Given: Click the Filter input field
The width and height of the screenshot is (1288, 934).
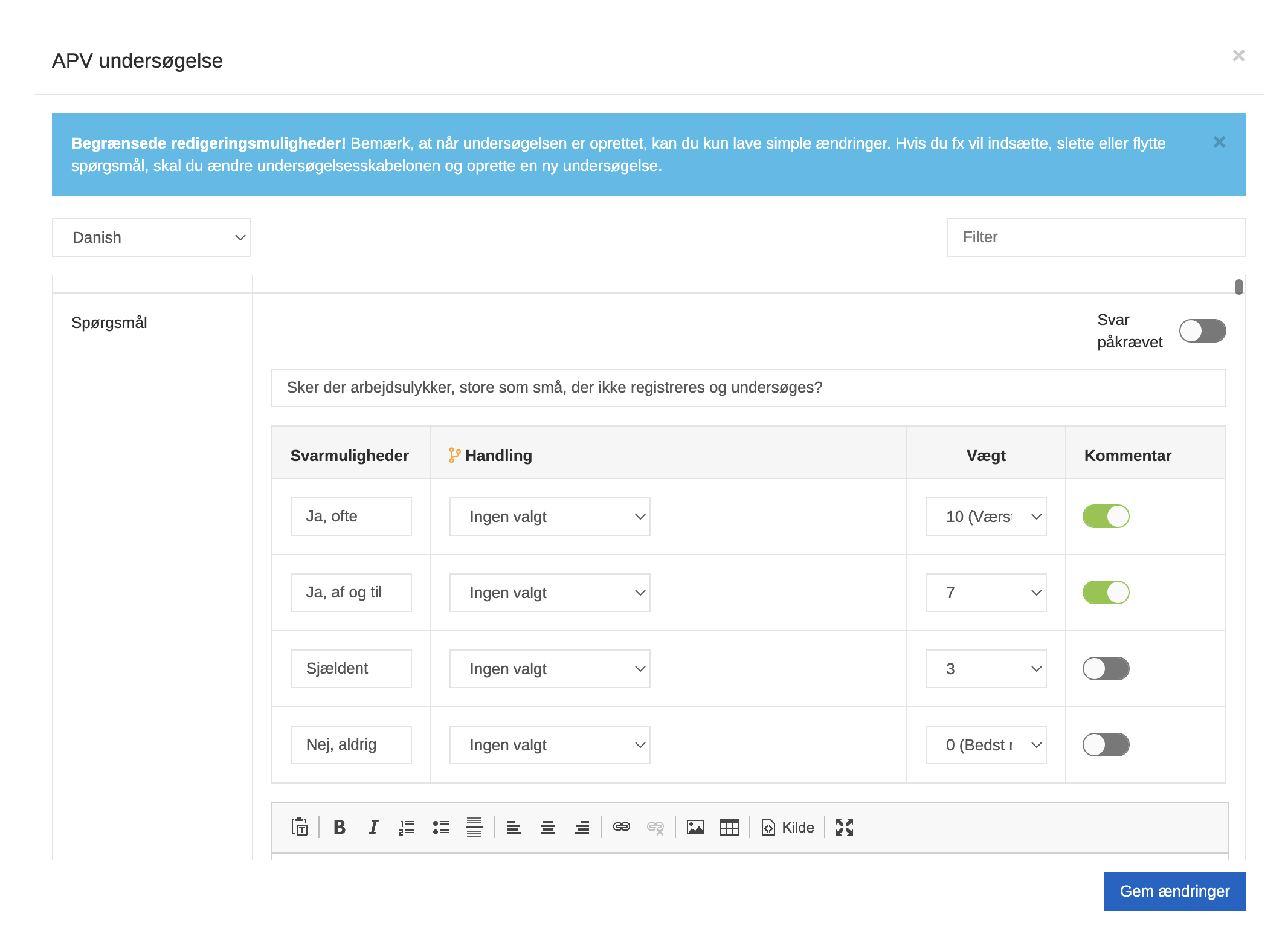Looking at the screenshot, I should [x=1095, y=237].
